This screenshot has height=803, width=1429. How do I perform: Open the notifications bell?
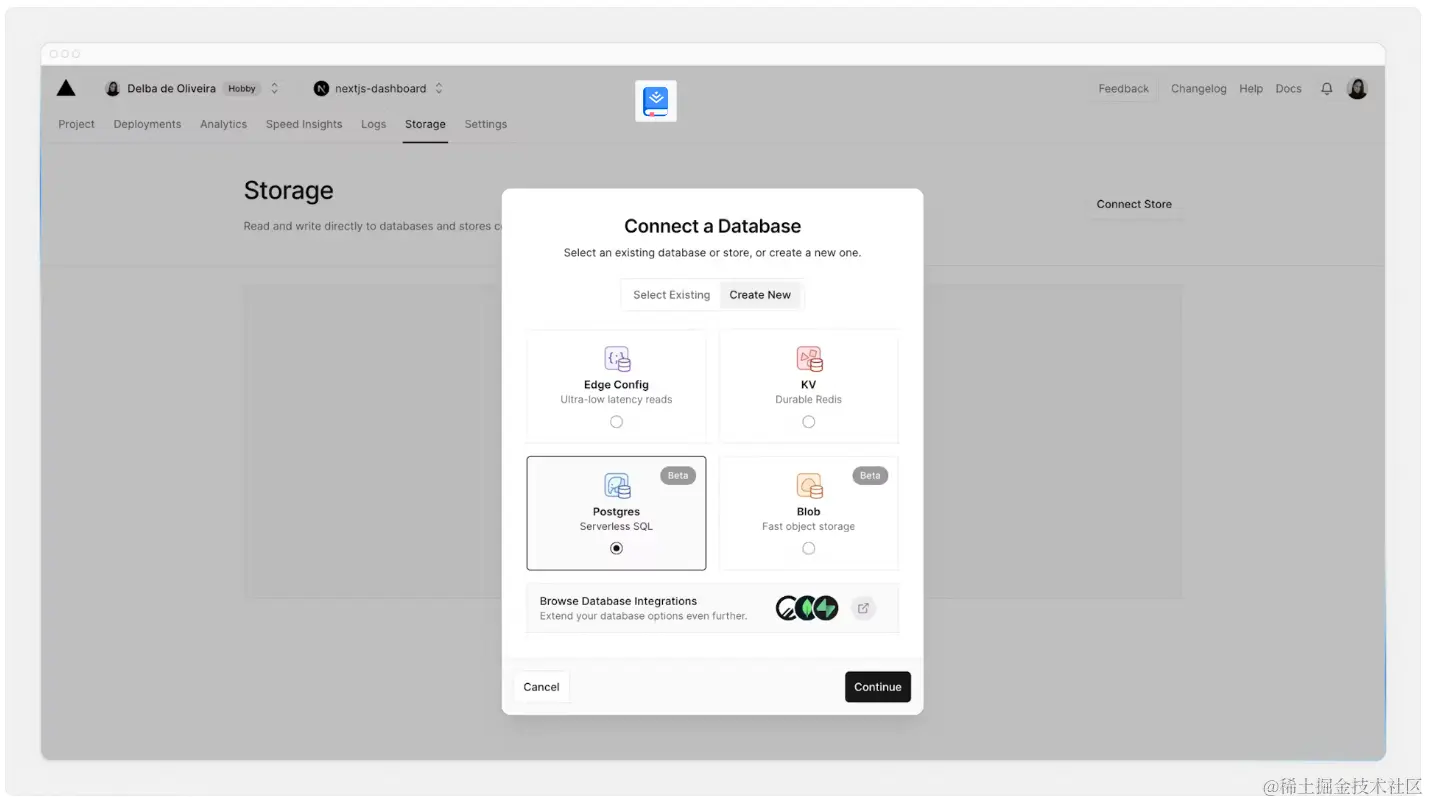[1327, 88]
